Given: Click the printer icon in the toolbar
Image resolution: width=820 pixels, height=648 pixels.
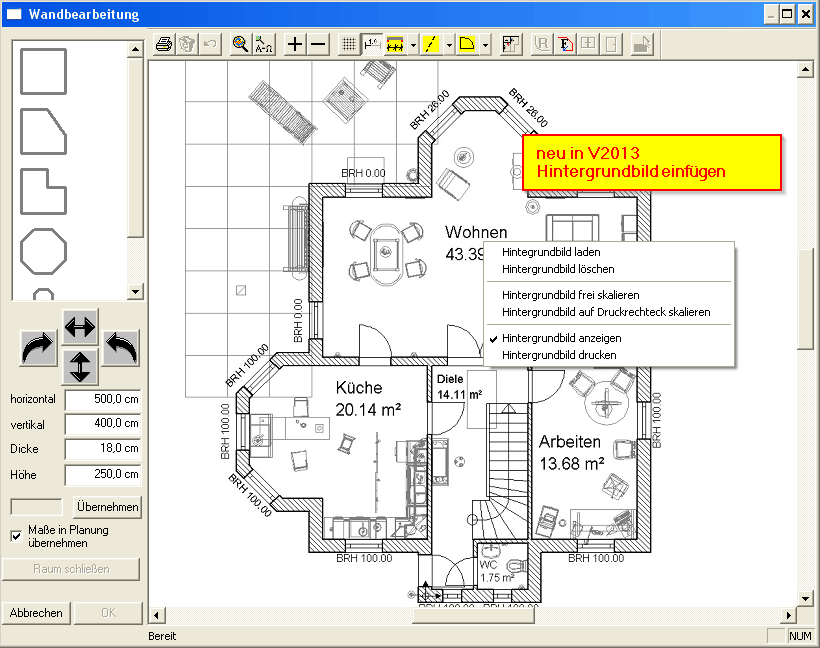Looking at the screenshot, I should [x=165, y=44].
